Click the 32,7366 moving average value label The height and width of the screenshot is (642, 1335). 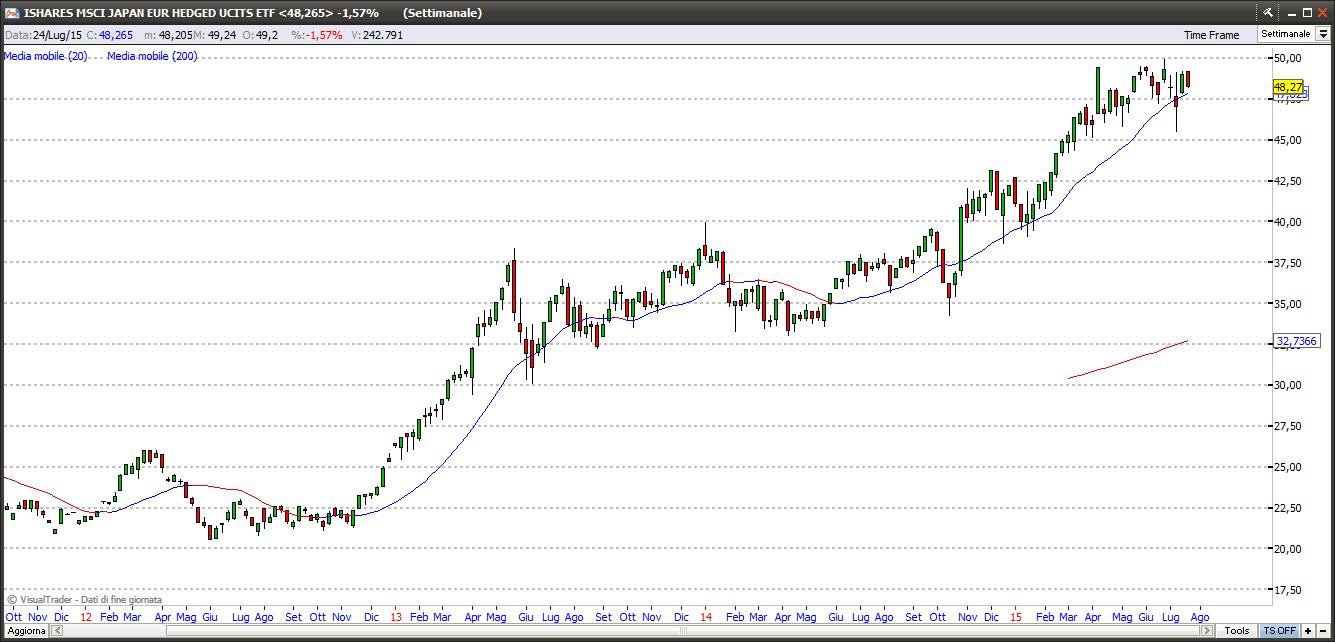click(x=1296, y=342)
